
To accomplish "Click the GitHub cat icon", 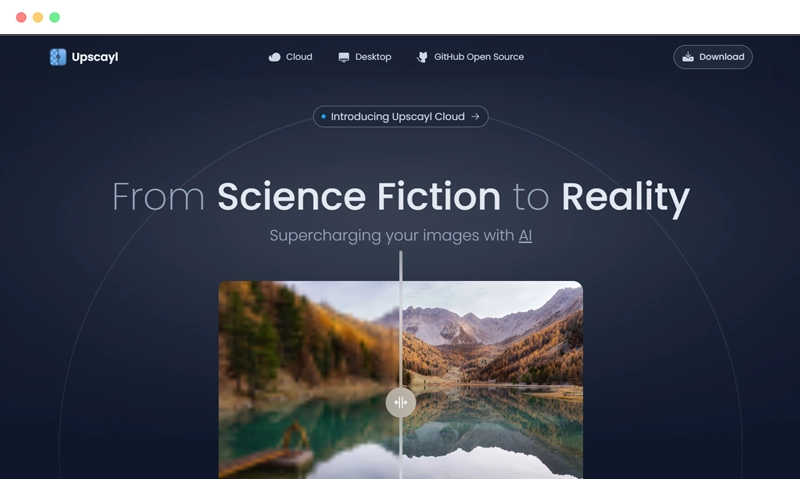I will point(422,57).
